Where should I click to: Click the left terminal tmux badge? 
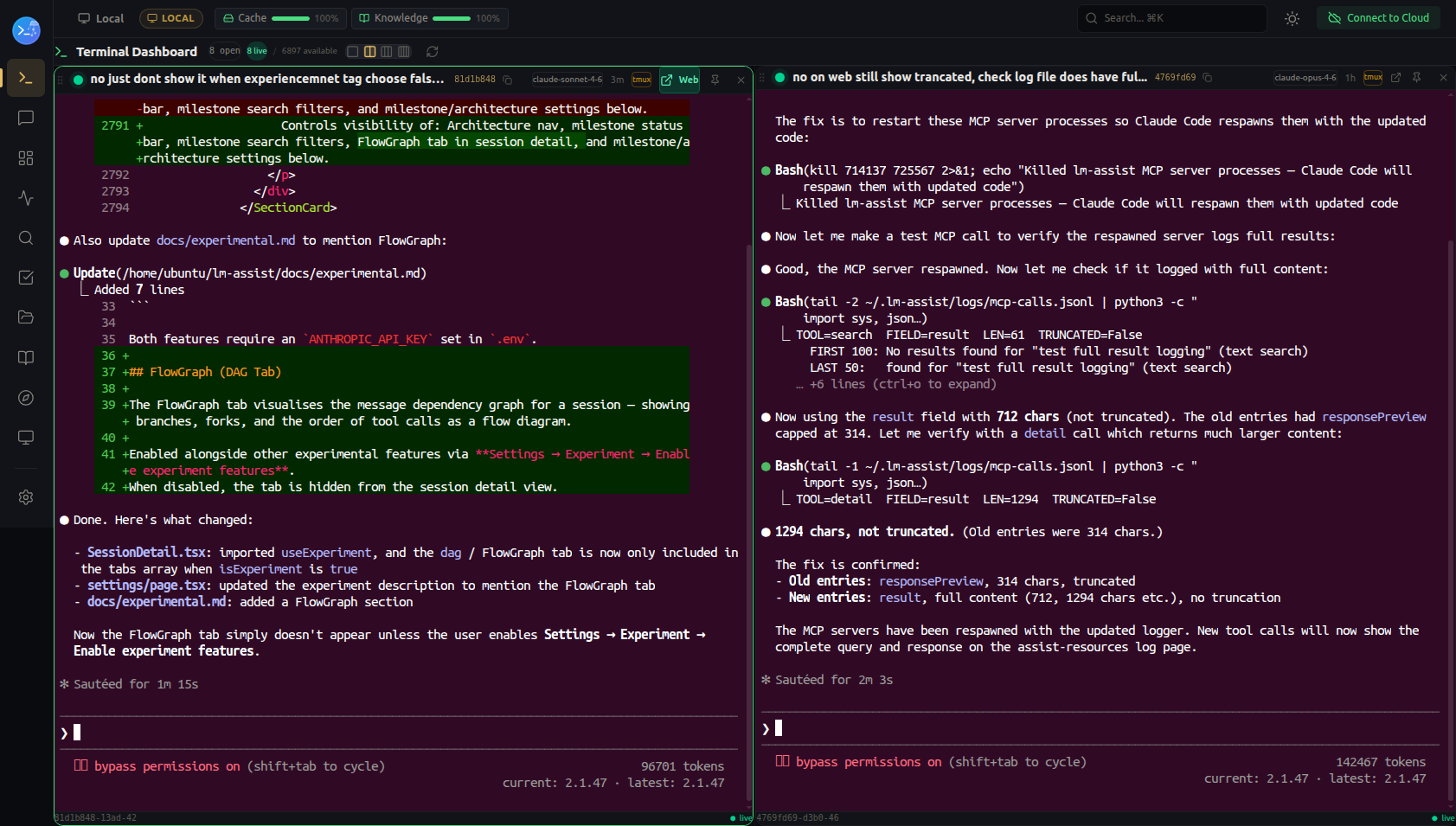point(641,80)
